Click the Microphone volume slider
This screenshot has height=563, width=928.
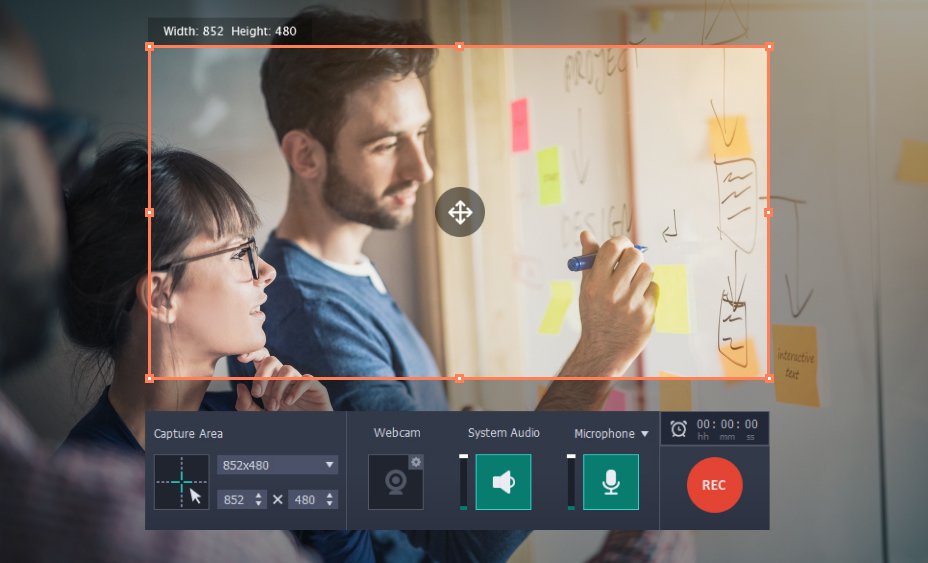point(571,482)
